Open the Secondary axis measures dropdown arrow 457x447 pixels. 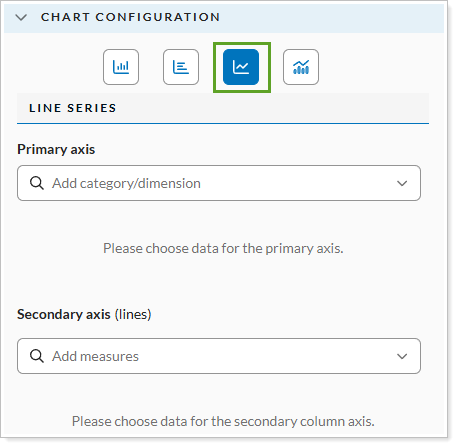point(402,356)
